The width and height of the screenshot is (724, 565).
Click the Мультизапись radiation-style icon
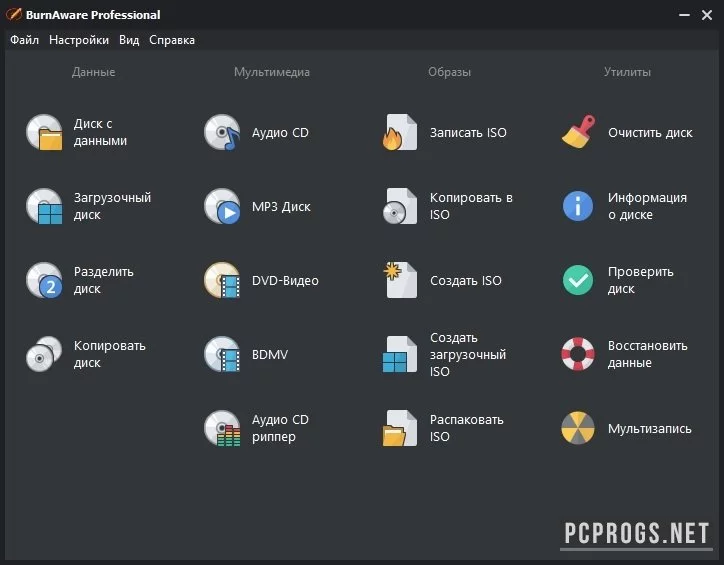(578, 428)
